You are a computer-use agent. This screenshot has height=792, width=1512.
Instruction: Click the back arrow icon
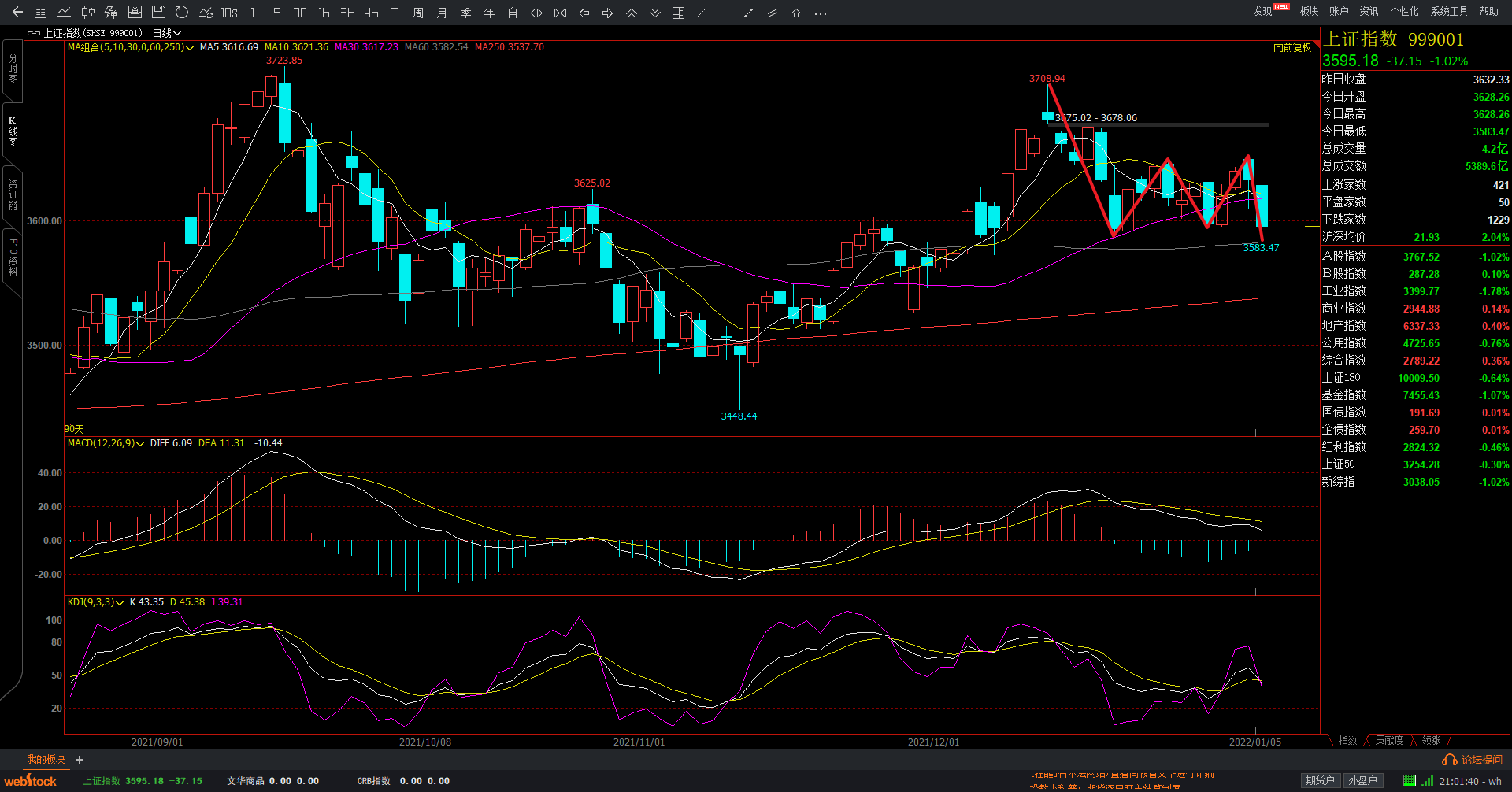click(x=17, y=13)
